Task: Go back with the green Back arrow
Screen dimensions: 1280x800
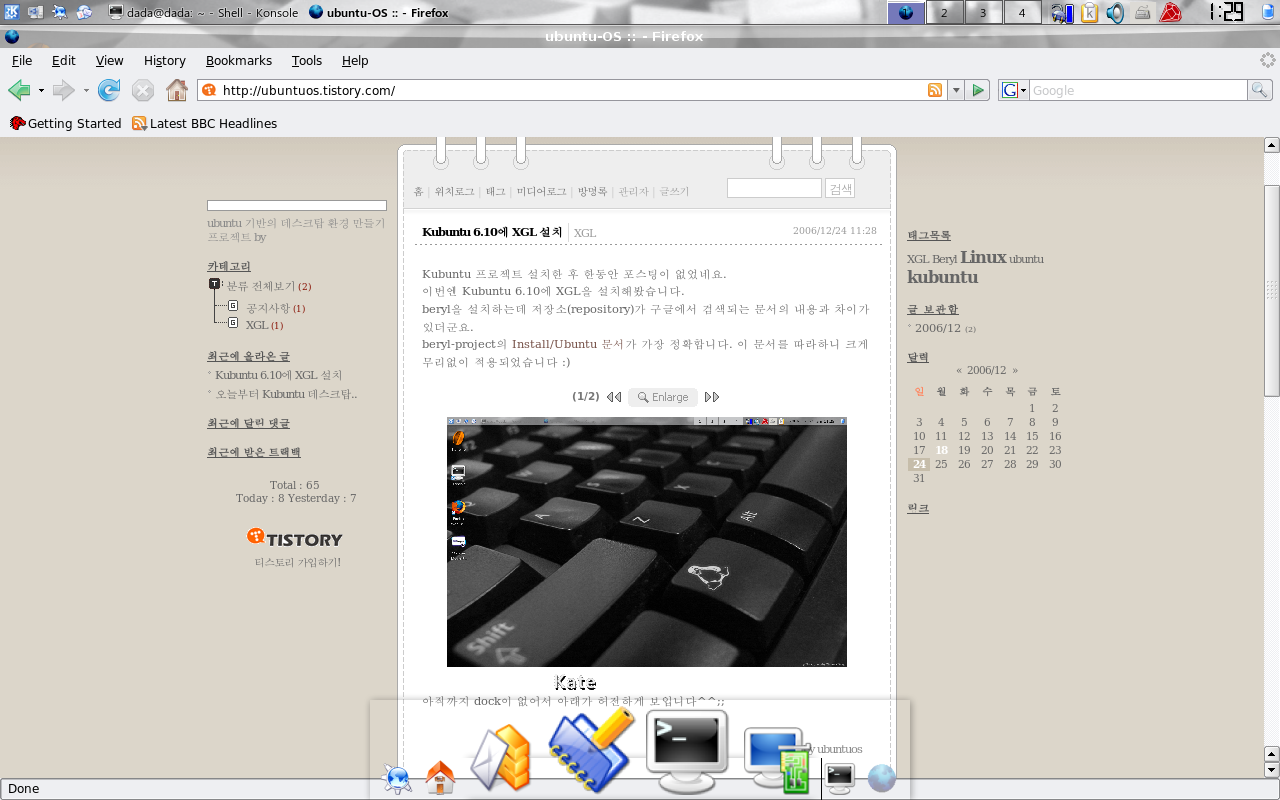Action: [19, 90]
